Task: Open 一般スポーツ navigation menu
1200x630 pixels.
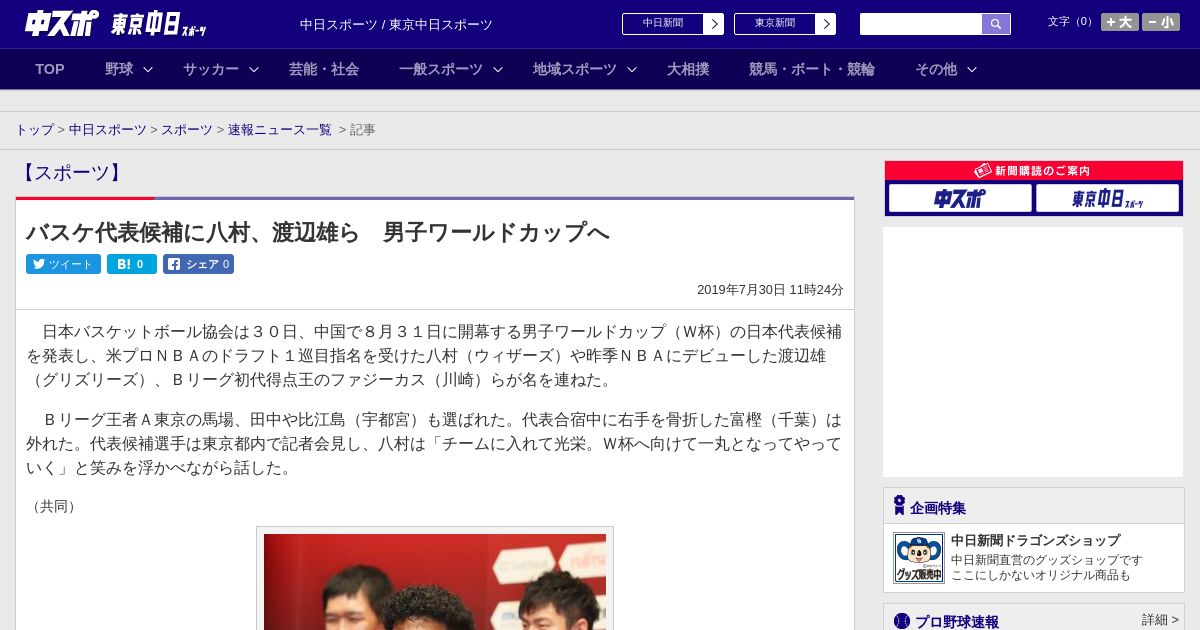Action: (x=441, y=69)
